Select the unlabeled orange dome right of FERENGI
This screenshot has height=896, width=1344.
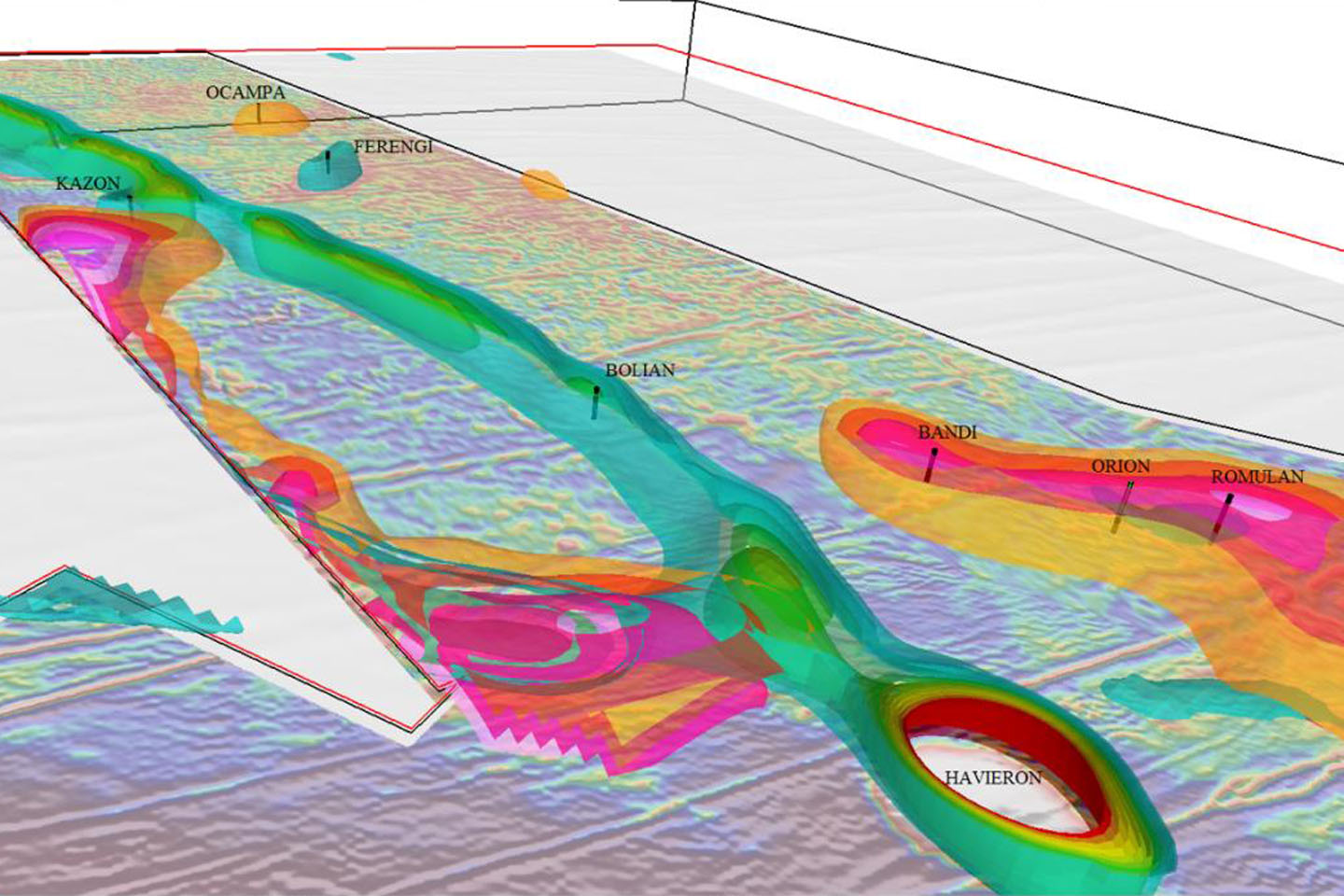point(543,185)
